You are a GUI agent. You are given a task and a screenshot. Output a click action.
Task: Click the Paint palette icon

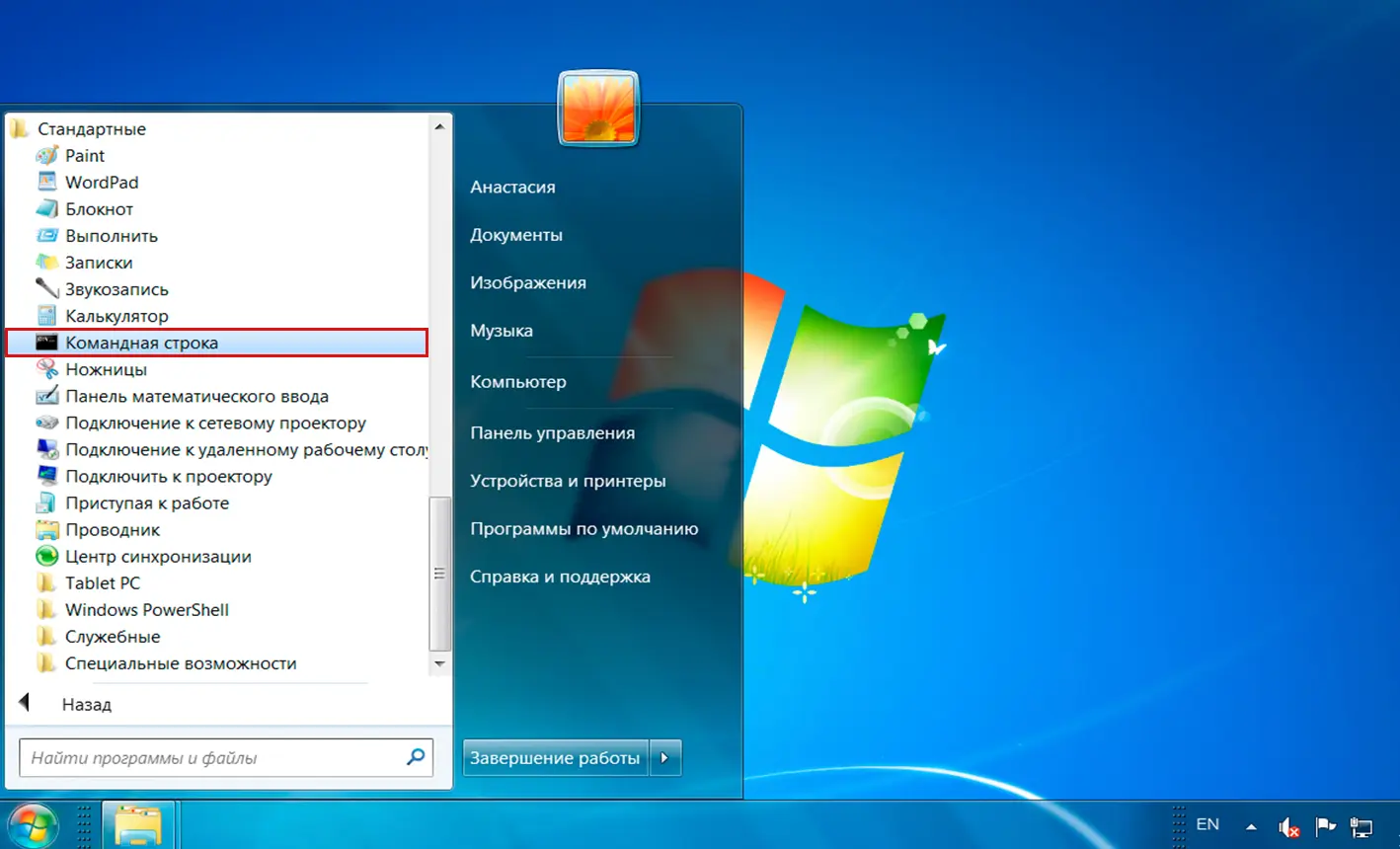pos(47,155)
